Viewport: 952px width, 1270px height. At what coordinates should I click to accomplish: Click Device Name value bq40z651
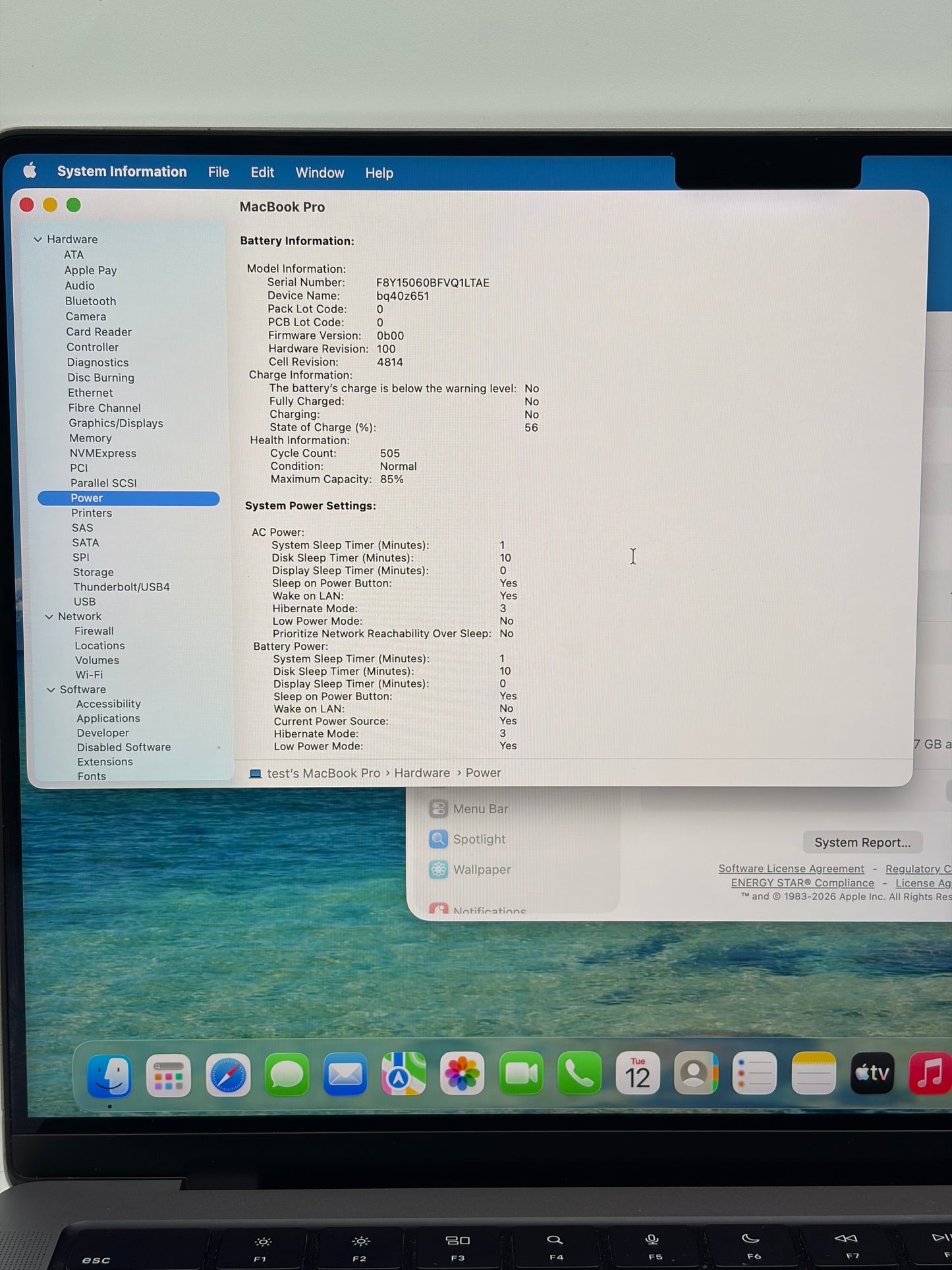tap(403, 297)
